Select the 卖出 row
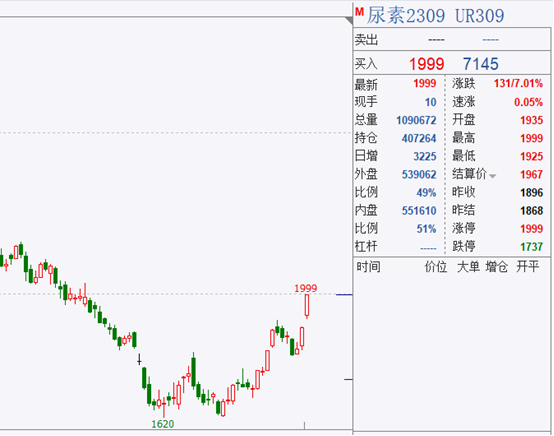Viewport: 554px width, 436px height. coord(452,40)
